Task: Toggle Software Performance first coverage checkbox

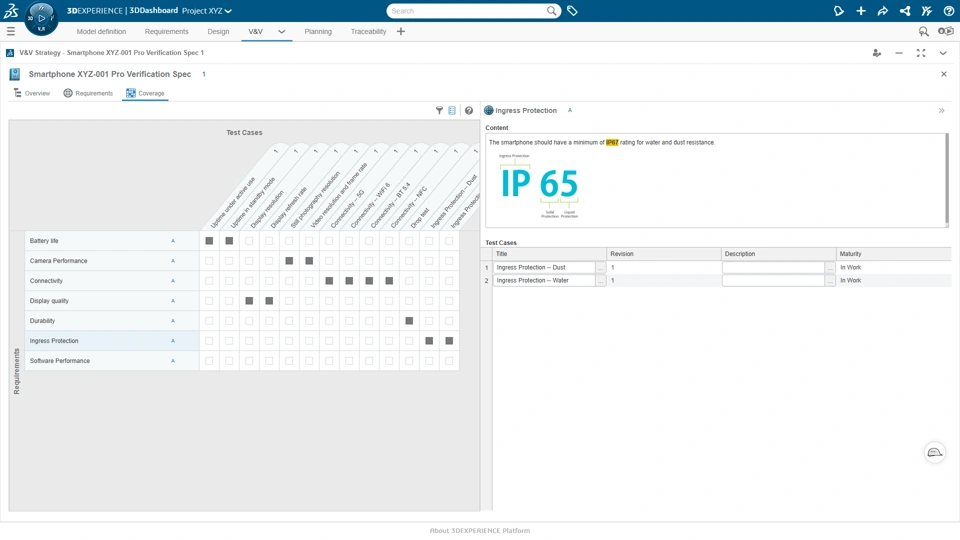Action: pyautogui.click(x=209, y=361)
